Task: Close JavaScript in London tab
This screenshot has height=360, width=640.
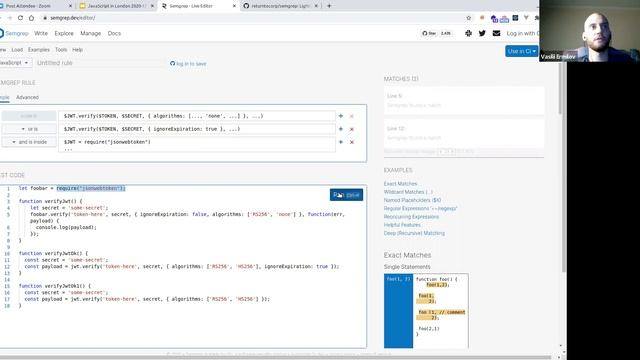Action: 152,6
